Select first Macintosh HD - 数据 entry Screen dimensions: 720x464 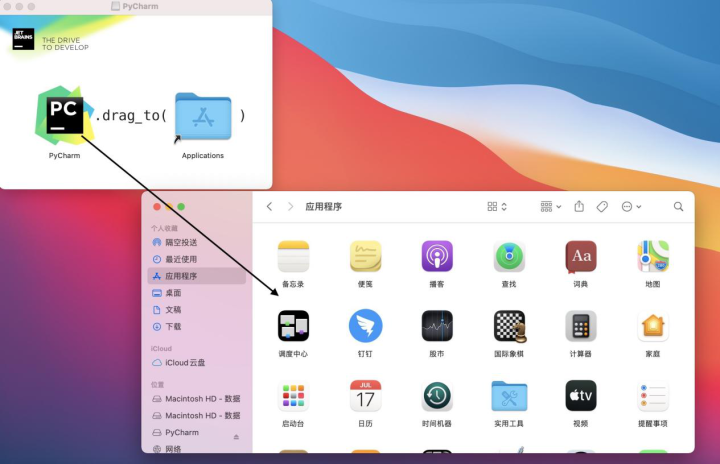(197, 399)
